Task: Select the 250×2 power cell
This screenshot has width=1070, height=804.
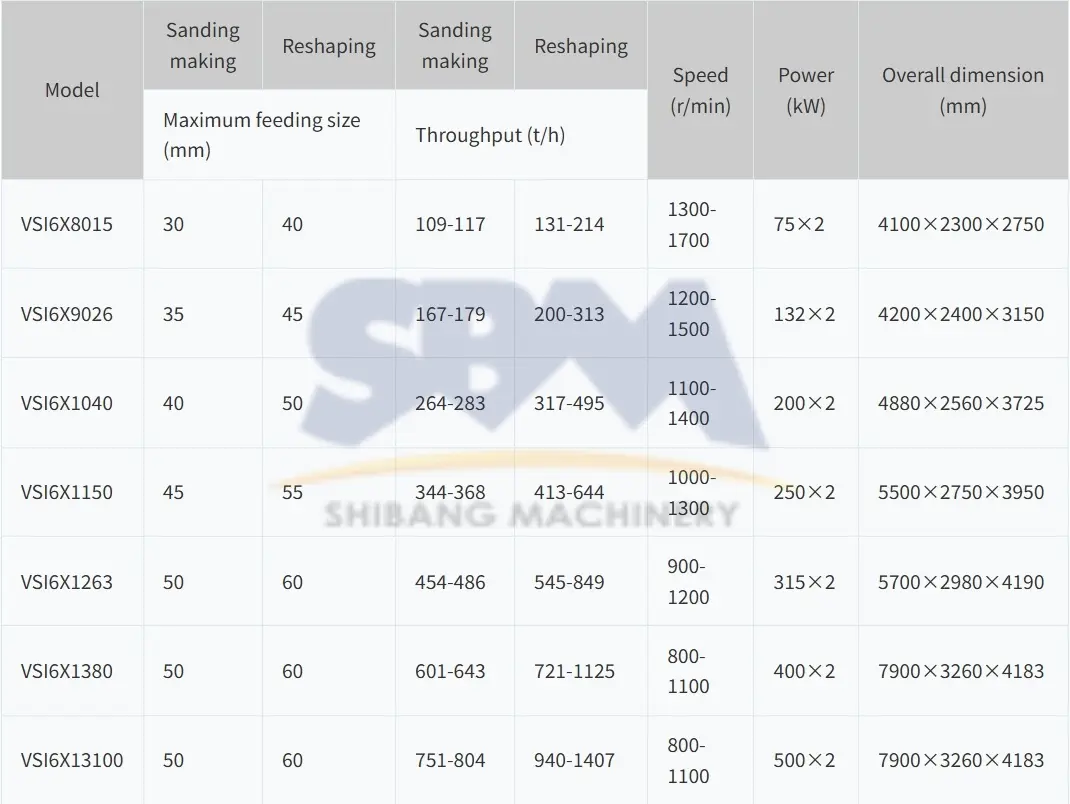Action: point(804,492)
